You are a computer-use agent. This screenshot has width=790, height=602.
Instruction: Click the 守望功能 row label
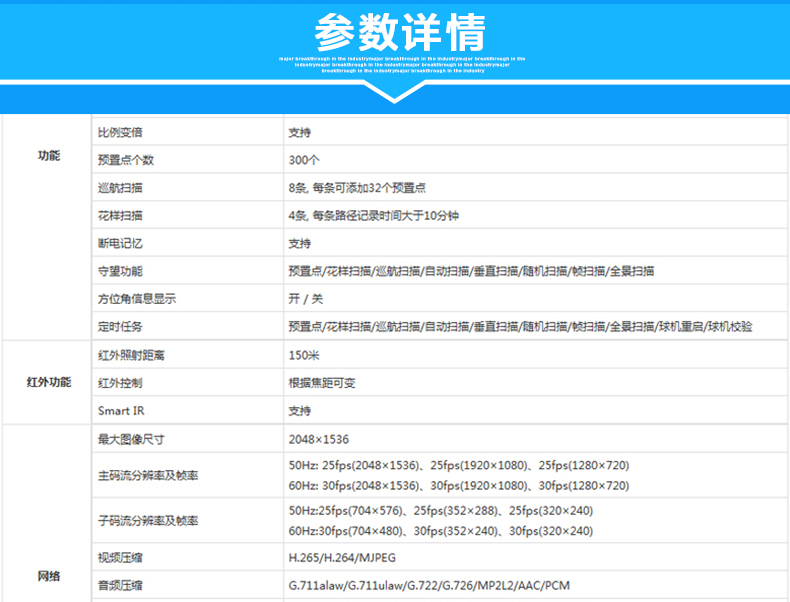(120, 271)
